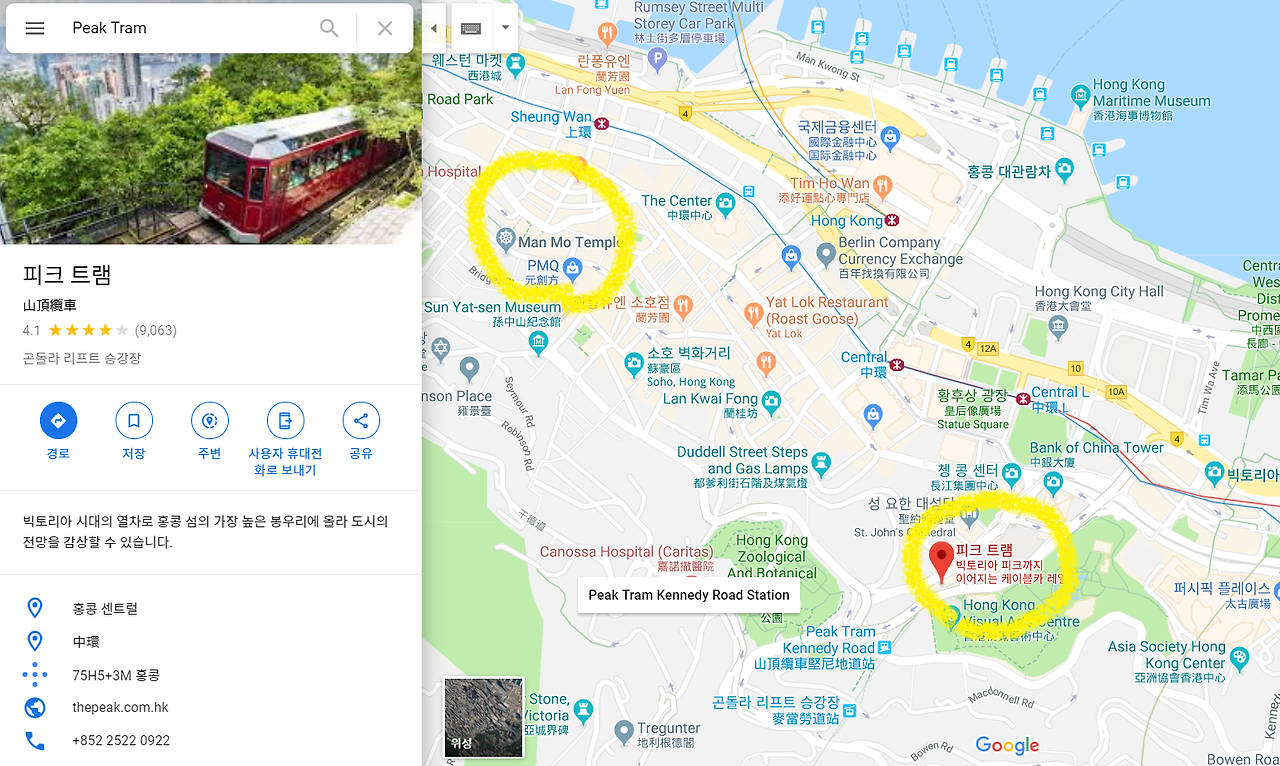Click the 저장 bookmark icon
This screenshot has width=1280, height=766.
click(134, 421)
